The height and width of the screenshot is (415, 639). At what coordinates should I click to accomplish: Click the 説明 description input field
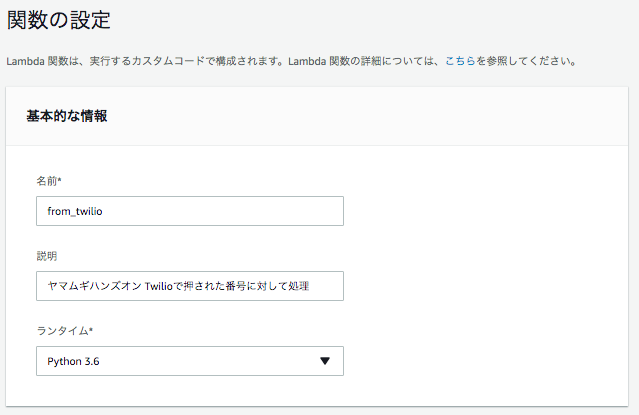click(x=190, y=286)
